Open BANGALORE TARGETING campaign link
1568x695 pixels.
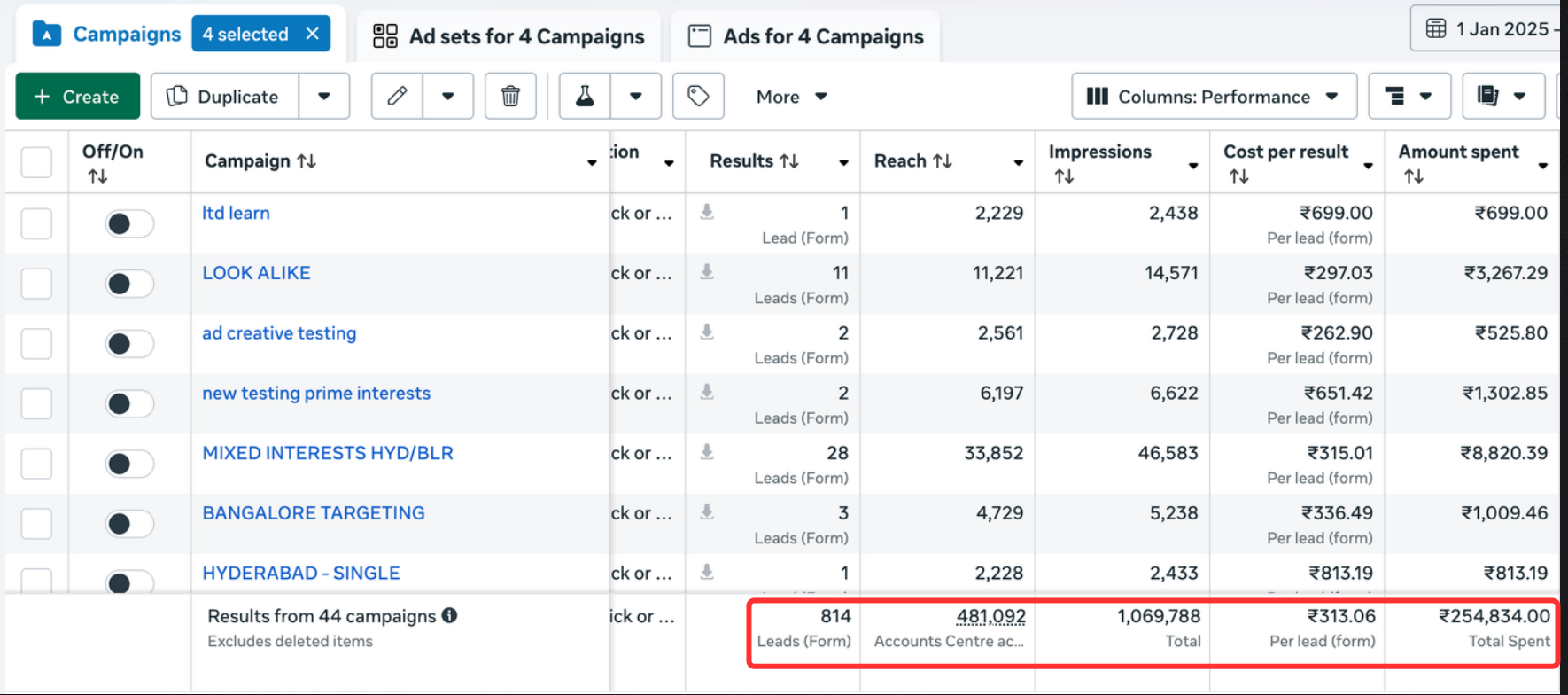(314, 513)
